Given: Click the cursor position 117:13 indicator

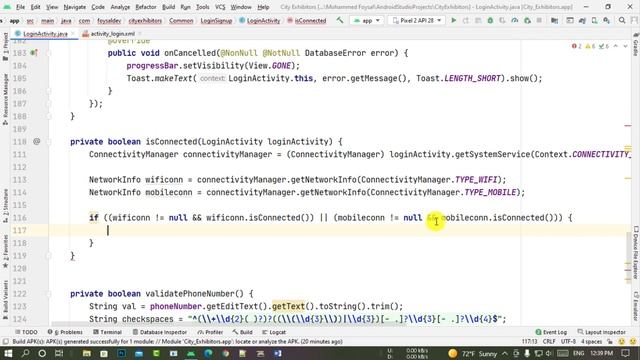Looking at the screenshot, I should pyautogui.click(x=529, y=342).
